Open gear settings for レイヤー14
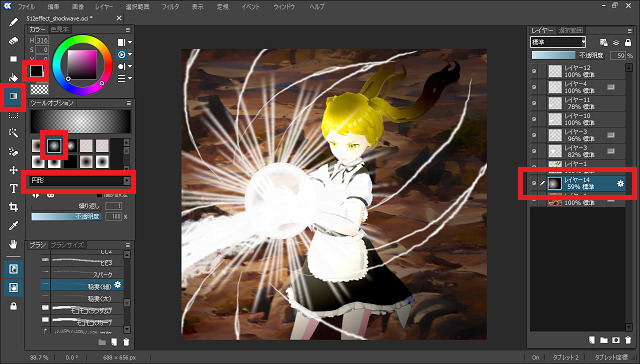640x364 pixels. tap(620, 184)
